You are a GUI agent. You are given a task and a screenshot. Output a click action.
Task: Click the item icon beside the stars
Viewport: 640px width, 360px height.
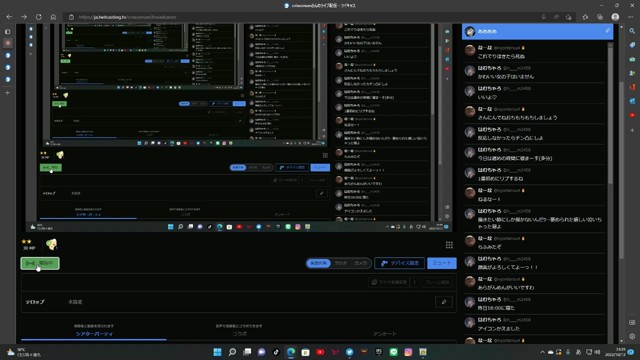point(51,244)
